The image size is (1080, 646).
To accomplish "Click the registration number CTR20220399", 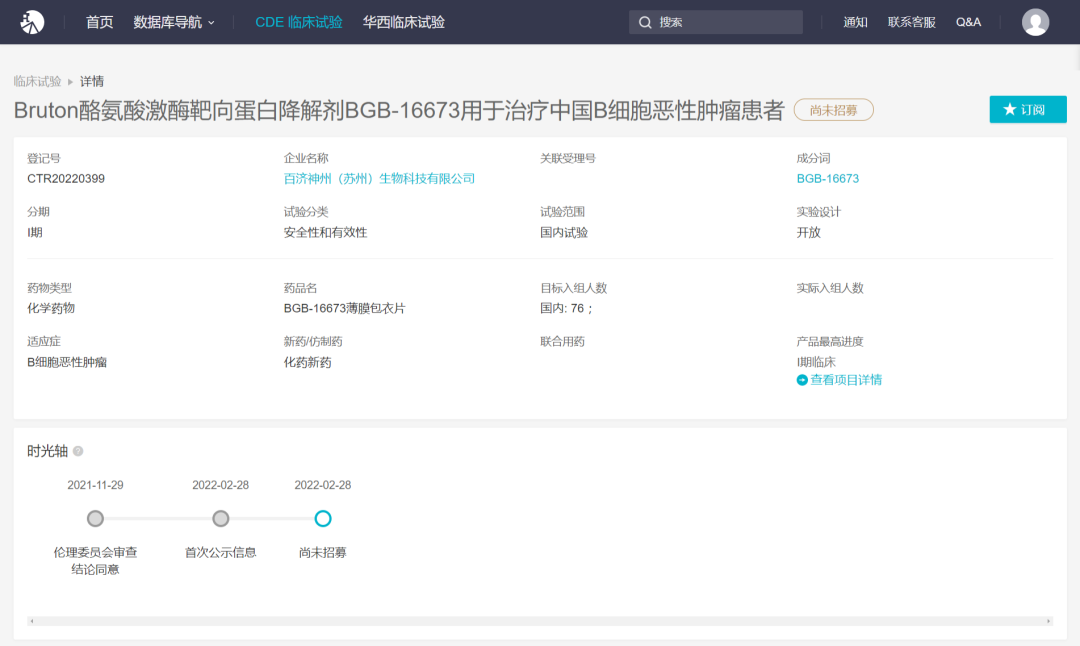I will tap(66, 178).
